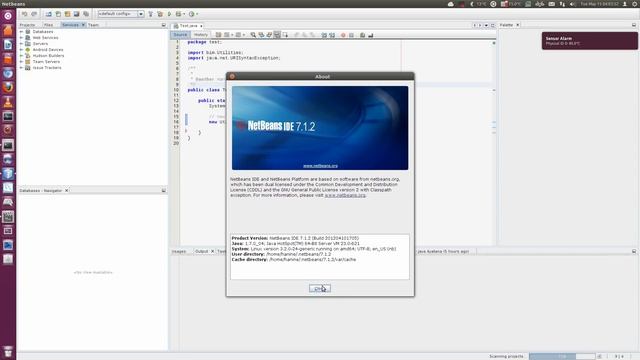The image size is (640, 360).
Task: Click Stop Macro Recording icon
Action: [351, 35]
